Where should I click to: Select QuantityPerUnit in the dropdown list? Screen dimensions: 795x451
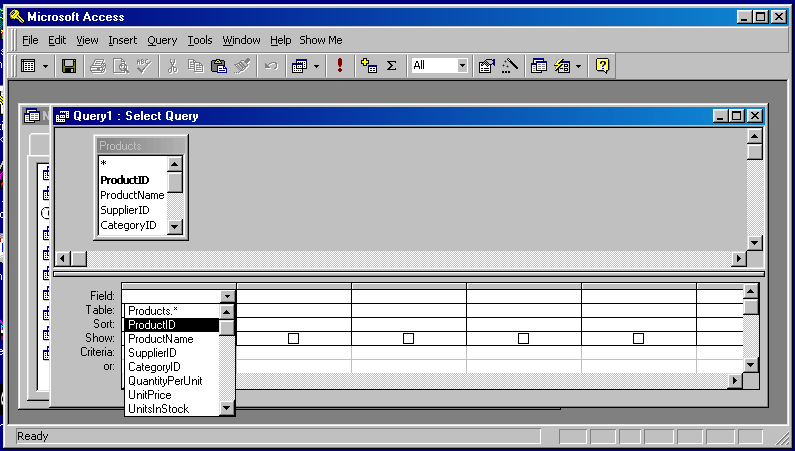click(x=172, y=381)
